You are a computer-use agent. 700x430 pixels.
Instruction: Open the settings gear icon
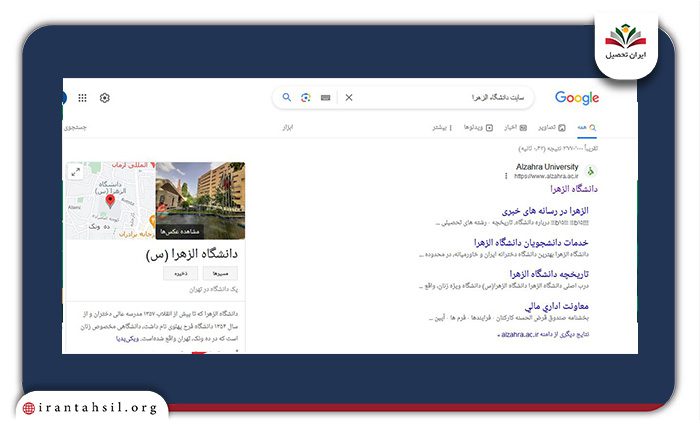coord(104,98)
